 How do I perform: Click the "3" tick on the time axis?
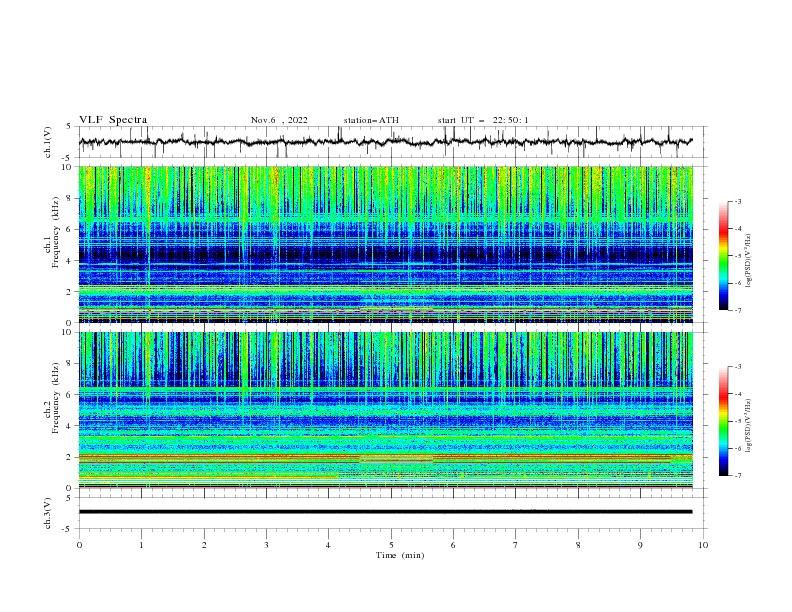pos(266,545)
